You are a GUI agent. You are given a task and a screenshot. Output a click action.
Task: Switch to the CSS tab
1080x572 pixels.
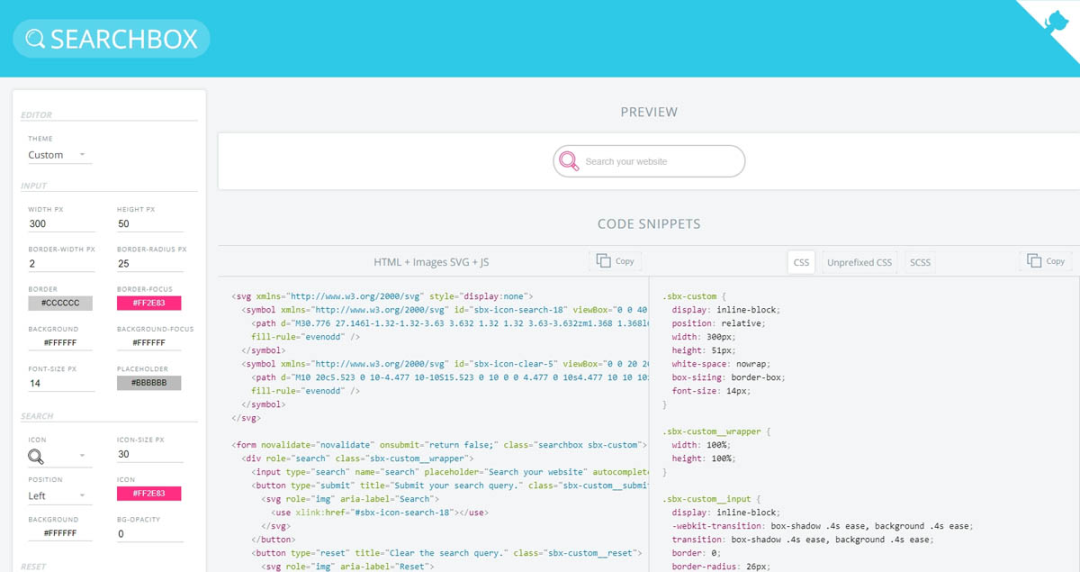tap(801, 263)
